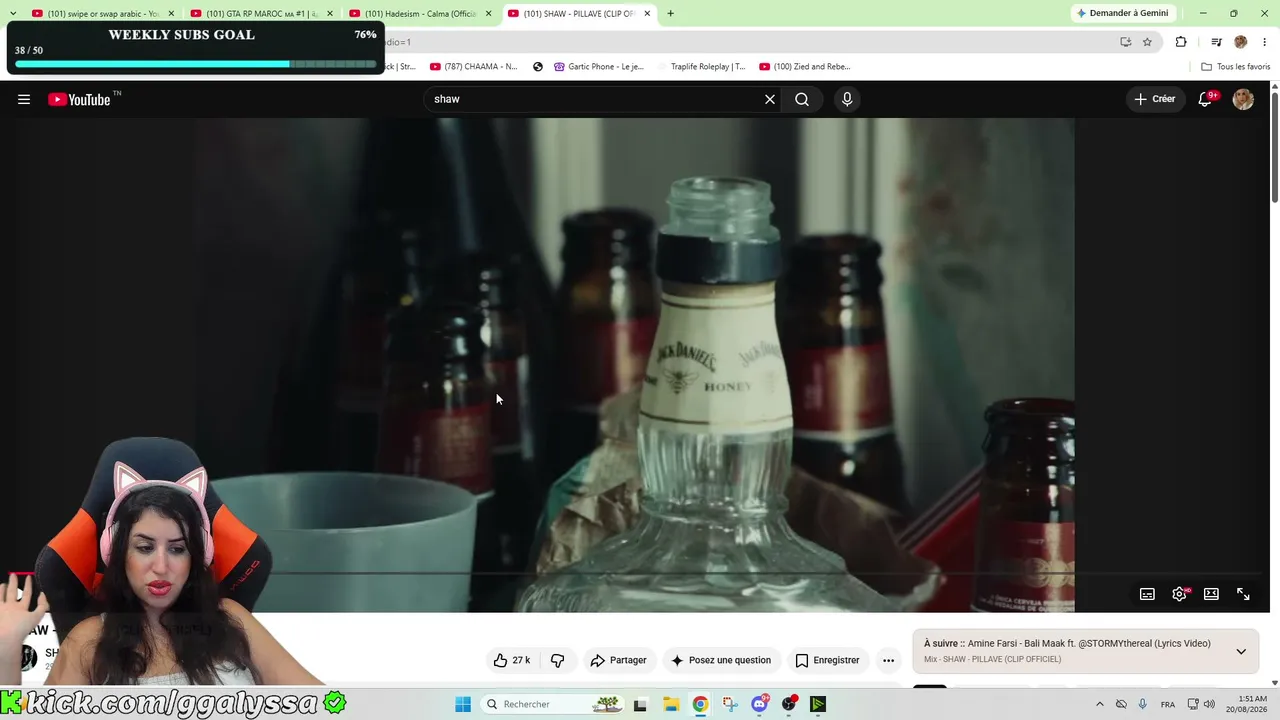Viewport: 1280px width, 720px height.
Task: Install app icon in the address bar
Action: point(1125,42)
